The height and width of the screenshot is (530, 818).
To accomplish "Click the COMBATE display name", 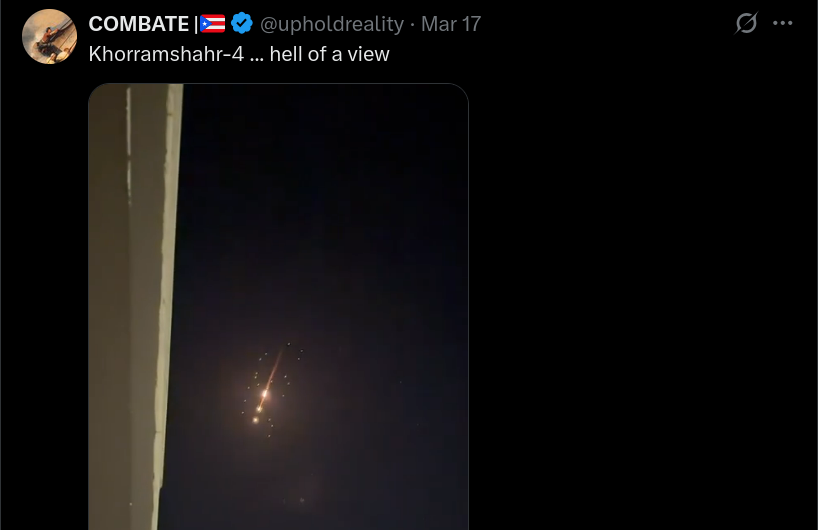I will tap(139, 24).
